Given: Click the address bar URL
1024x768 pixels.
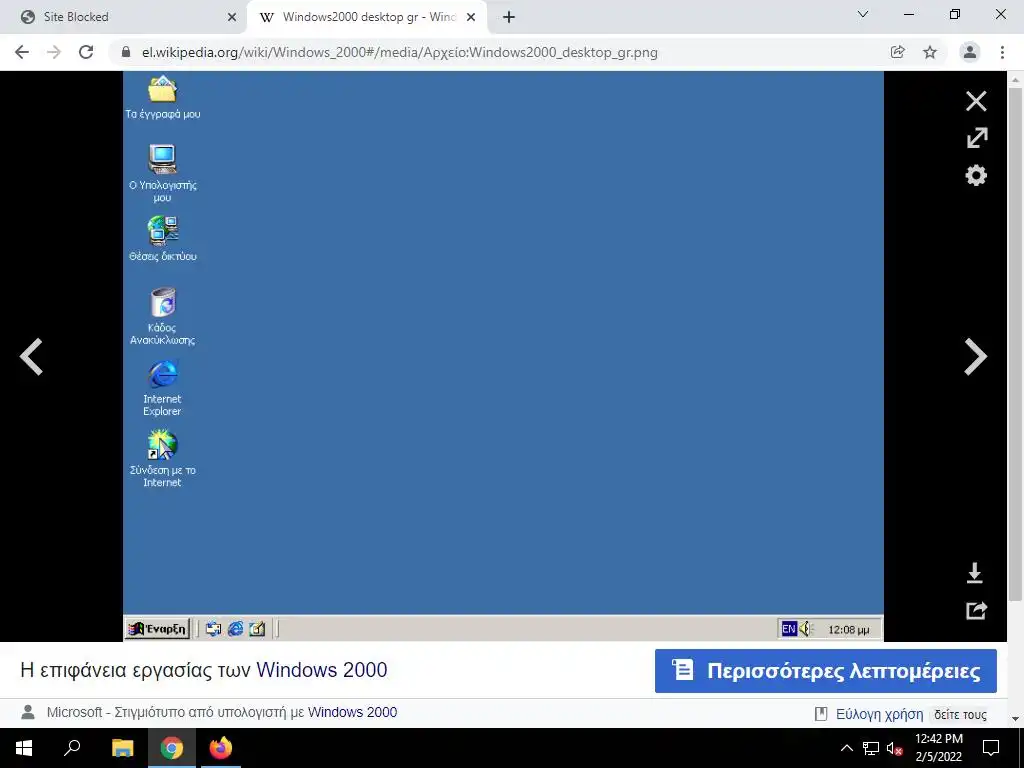Looking at the screenshot, I should (400, 52).
